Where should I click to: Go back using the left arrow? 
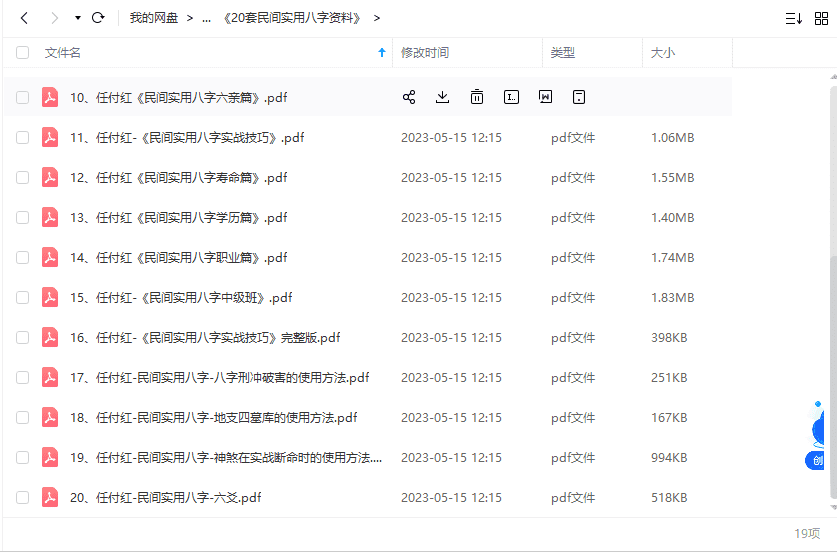(25, 18)
